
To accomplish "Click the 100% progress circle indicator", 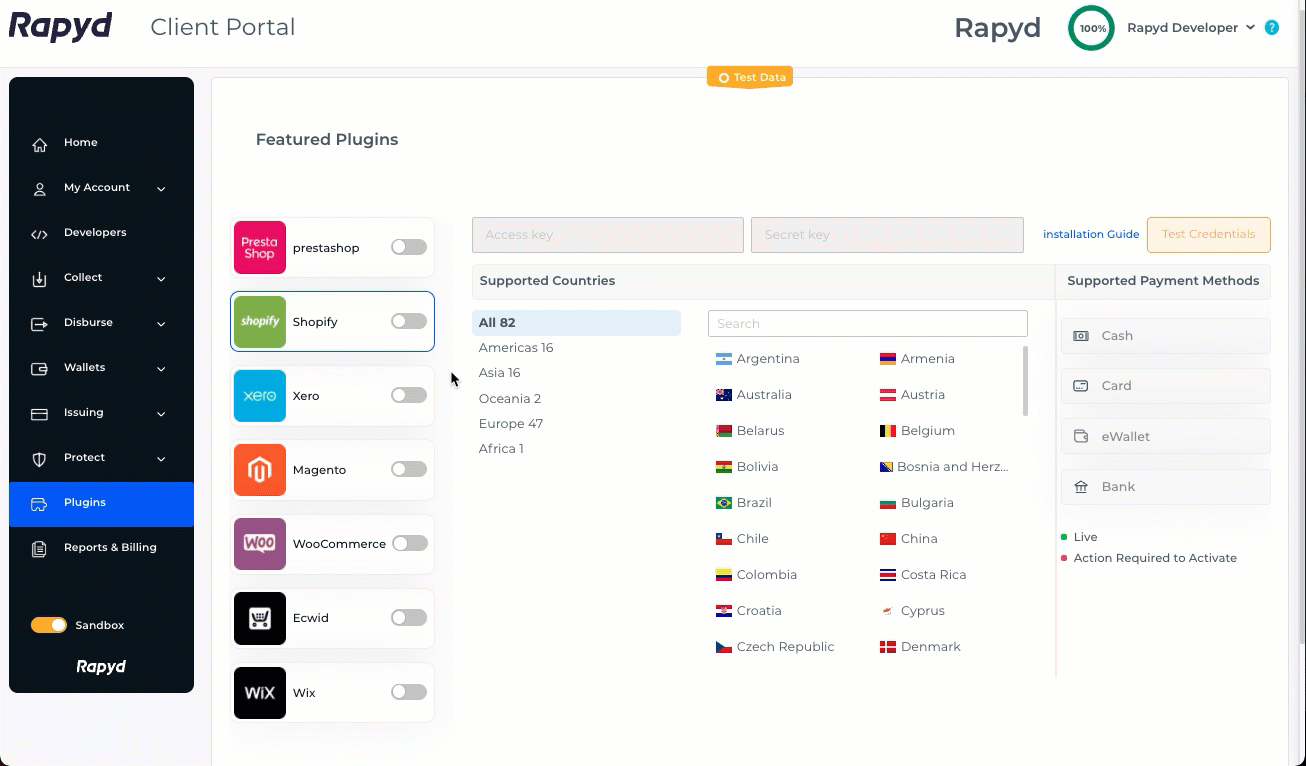I will click(x=1092, y=28).
